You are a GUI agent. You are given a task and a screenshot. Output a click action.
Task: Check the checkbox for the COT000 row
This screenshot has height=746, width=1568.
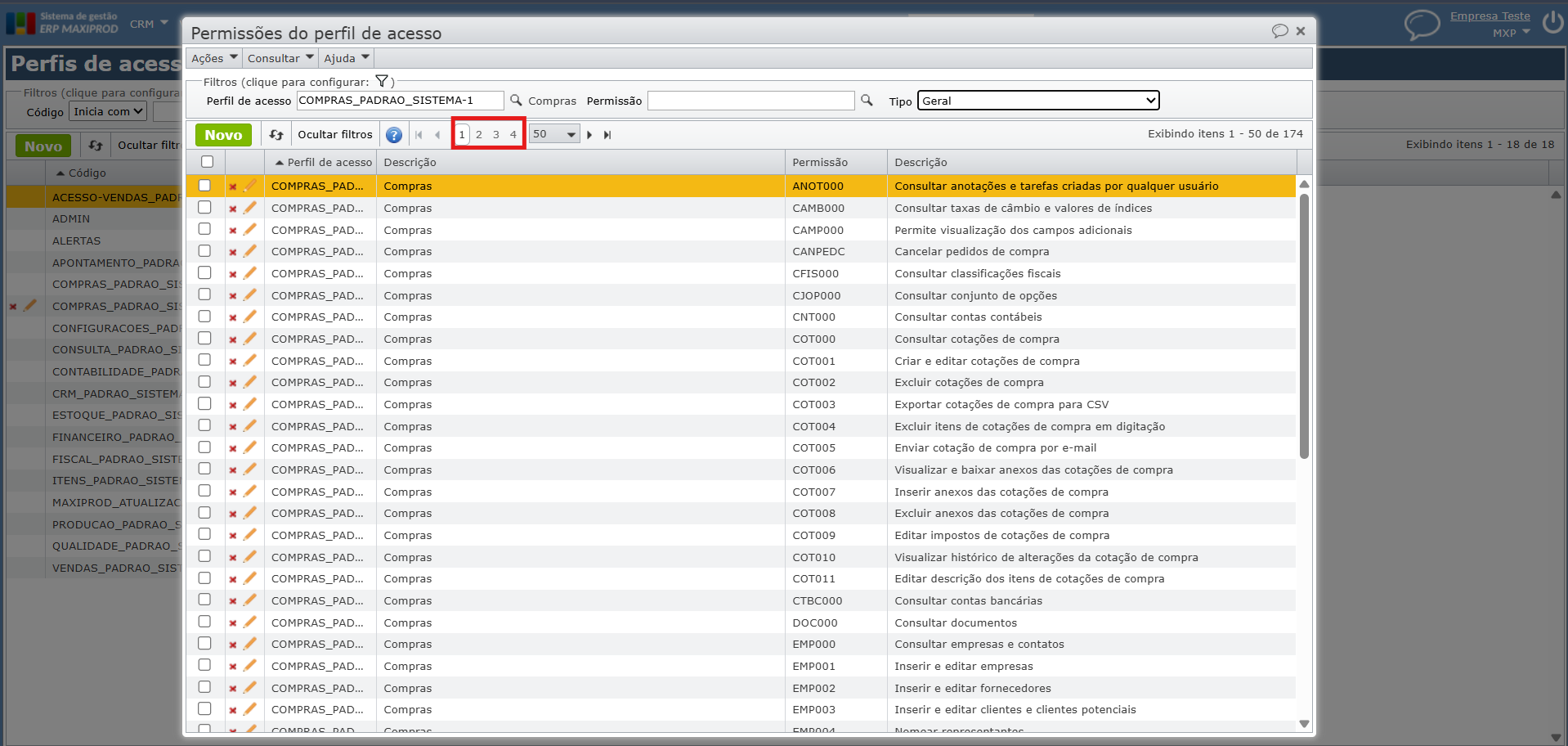tap(204, 339)
